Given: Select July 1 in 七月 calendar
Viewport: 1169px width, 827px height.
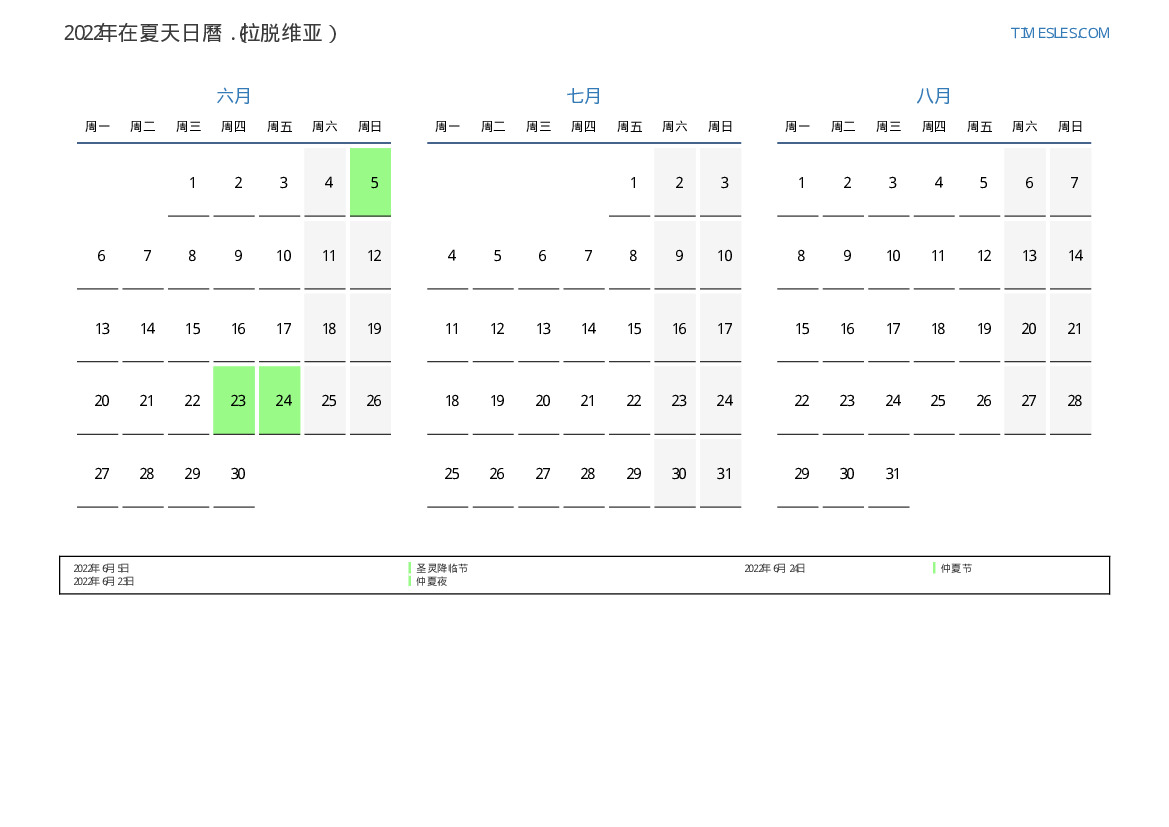Looking at the screenshot, I should (x=629, y=182).
